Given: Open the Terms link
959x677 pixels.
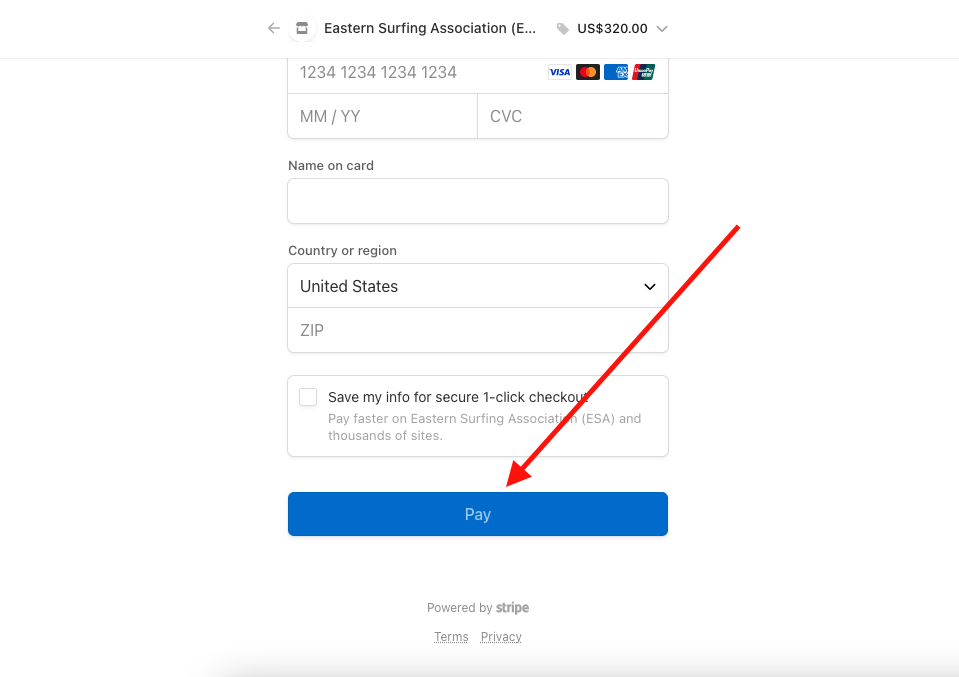Looking at the screenshot, I should 451,637.
